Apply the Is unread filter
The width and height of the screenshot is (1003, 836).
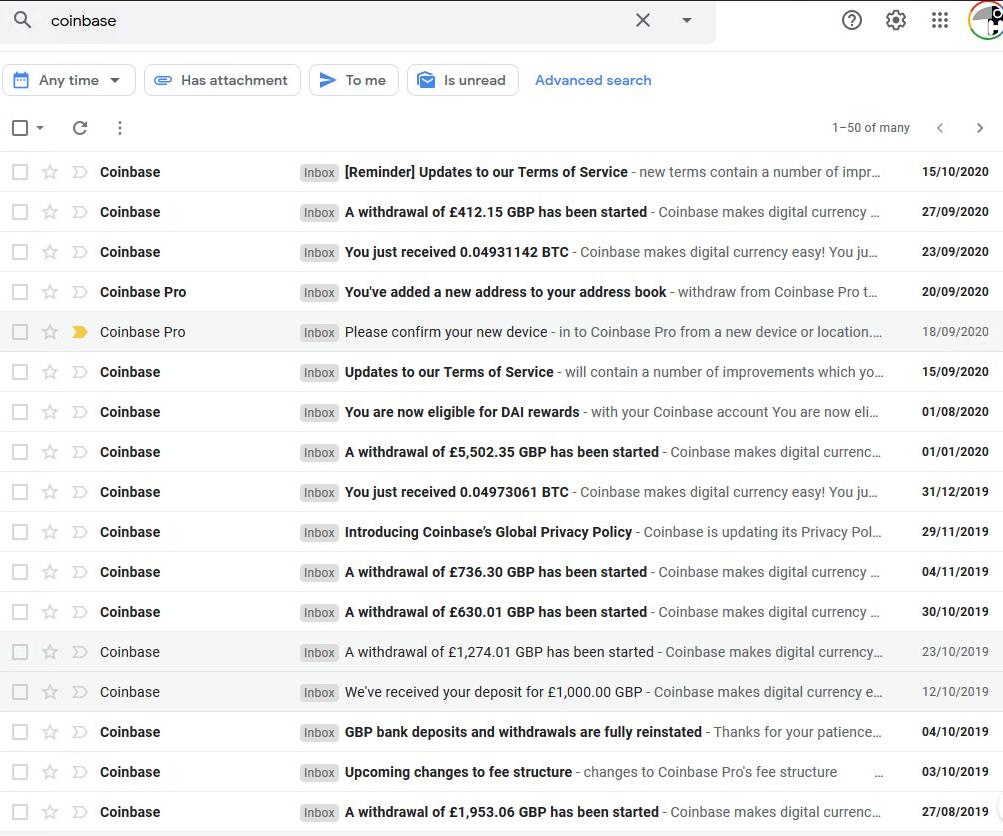[x=462, y=80]
